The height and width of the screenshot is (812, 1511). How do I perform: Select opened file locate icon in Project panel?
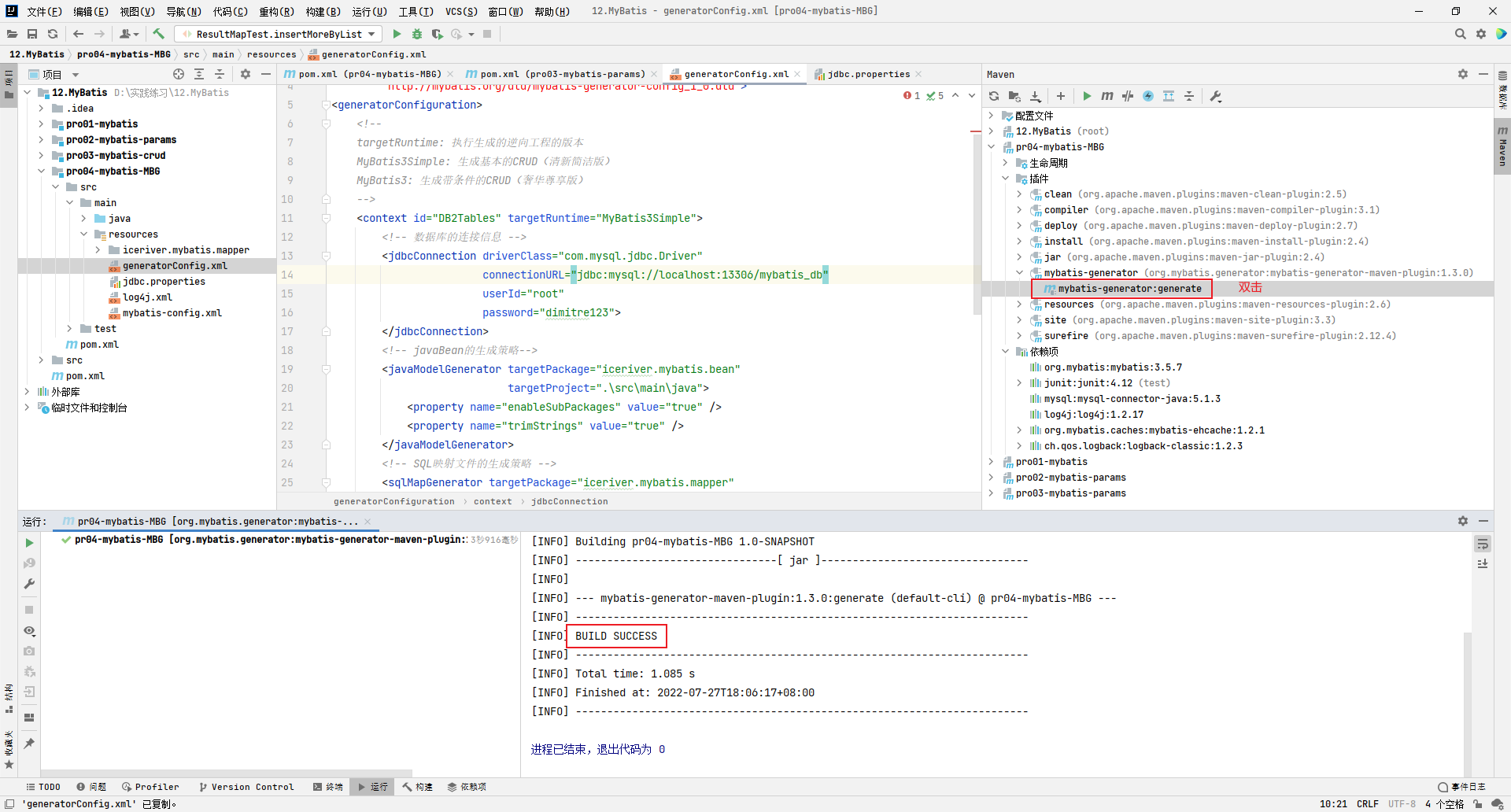pos(179,74)
